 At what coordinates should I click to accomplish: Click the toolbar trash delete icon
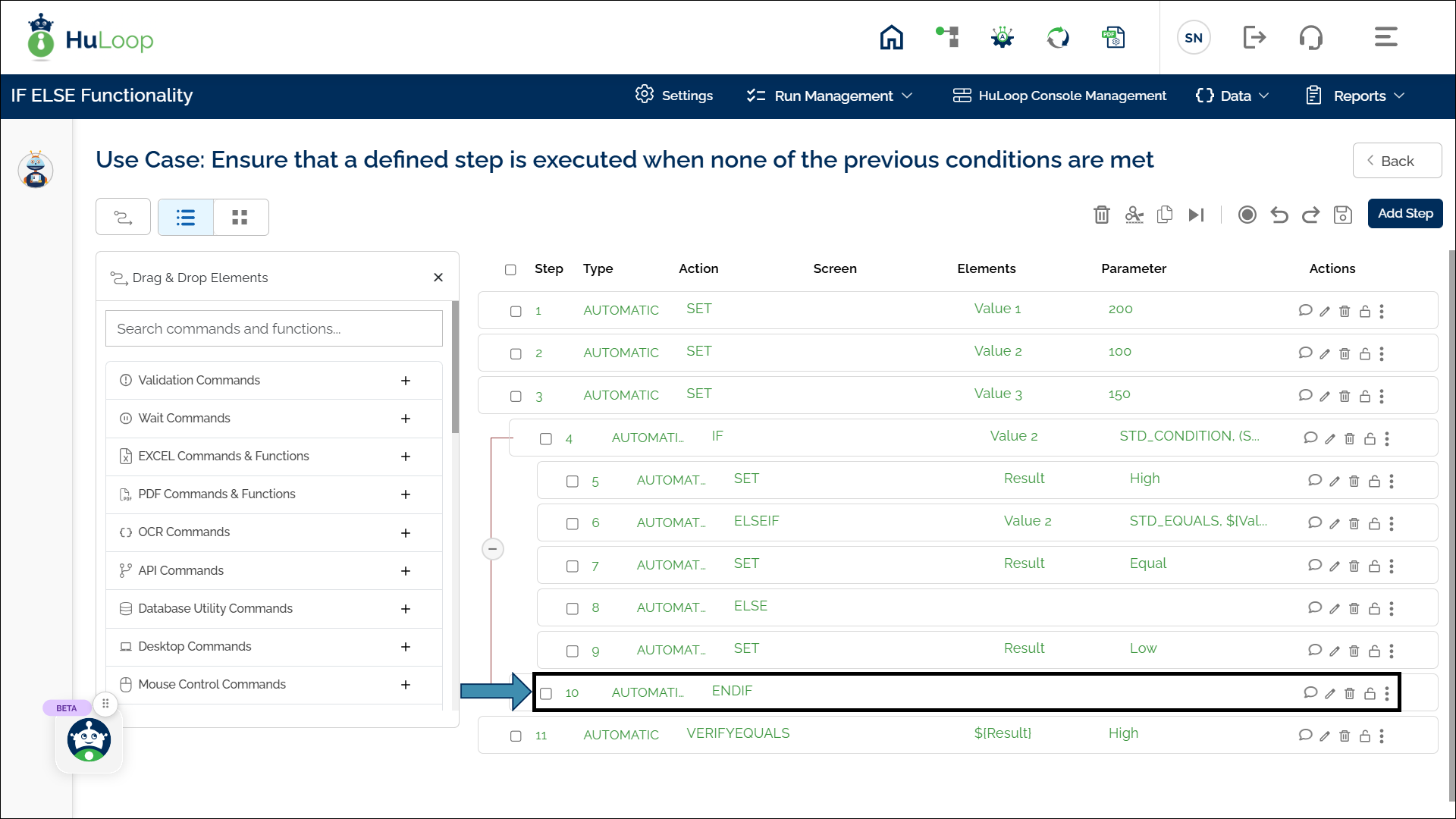pyautogui.click(x=1102, y=215)
